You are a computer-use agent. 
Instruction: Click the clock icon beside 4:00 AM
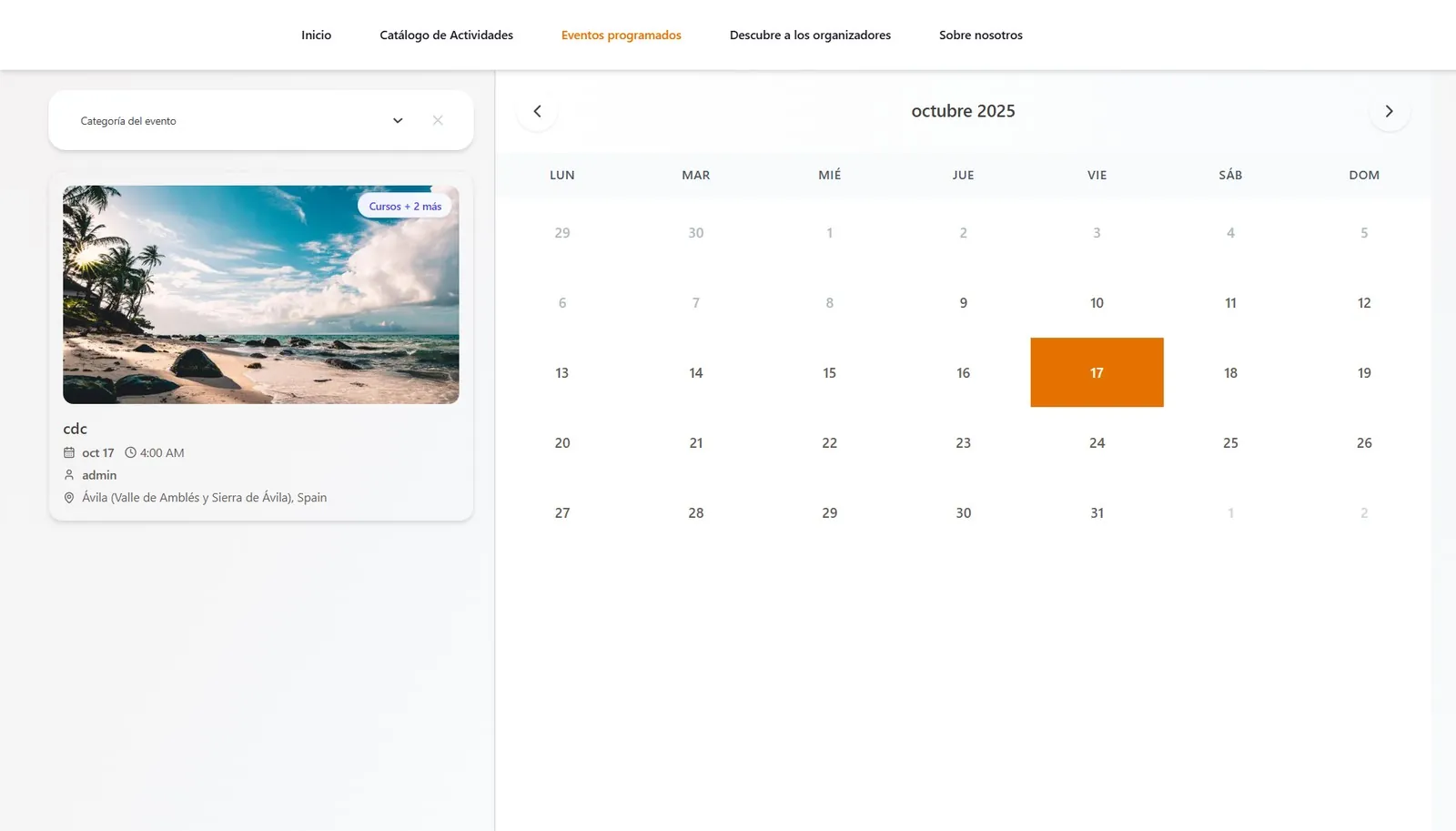(130, 452)
